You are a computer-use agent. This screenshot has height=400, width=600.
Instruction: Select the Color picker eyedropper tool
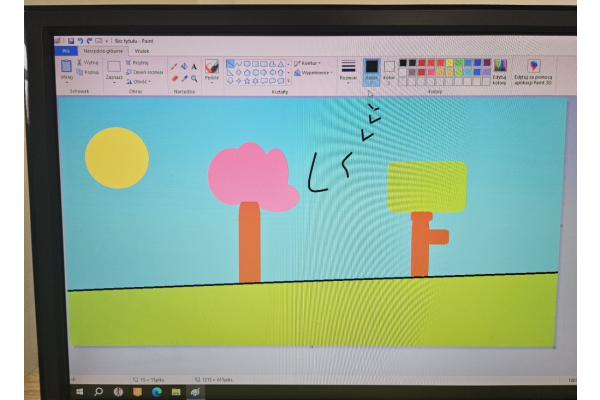pos(184,77)
